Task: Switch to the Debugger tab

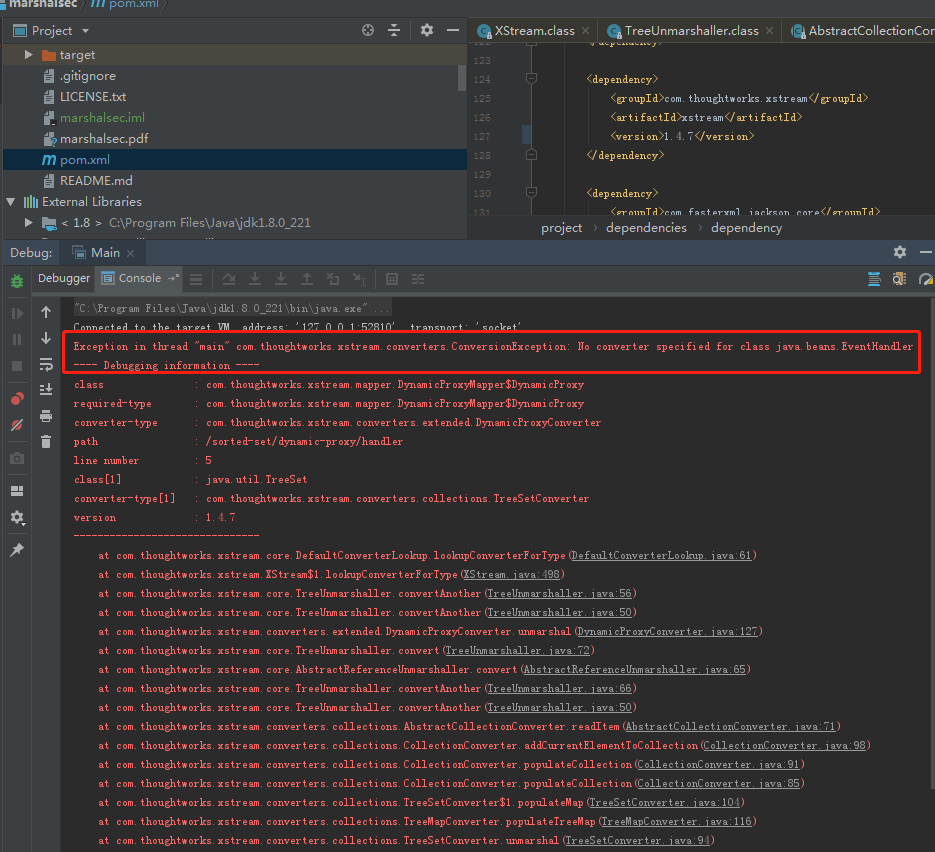Action: (64, 278)
